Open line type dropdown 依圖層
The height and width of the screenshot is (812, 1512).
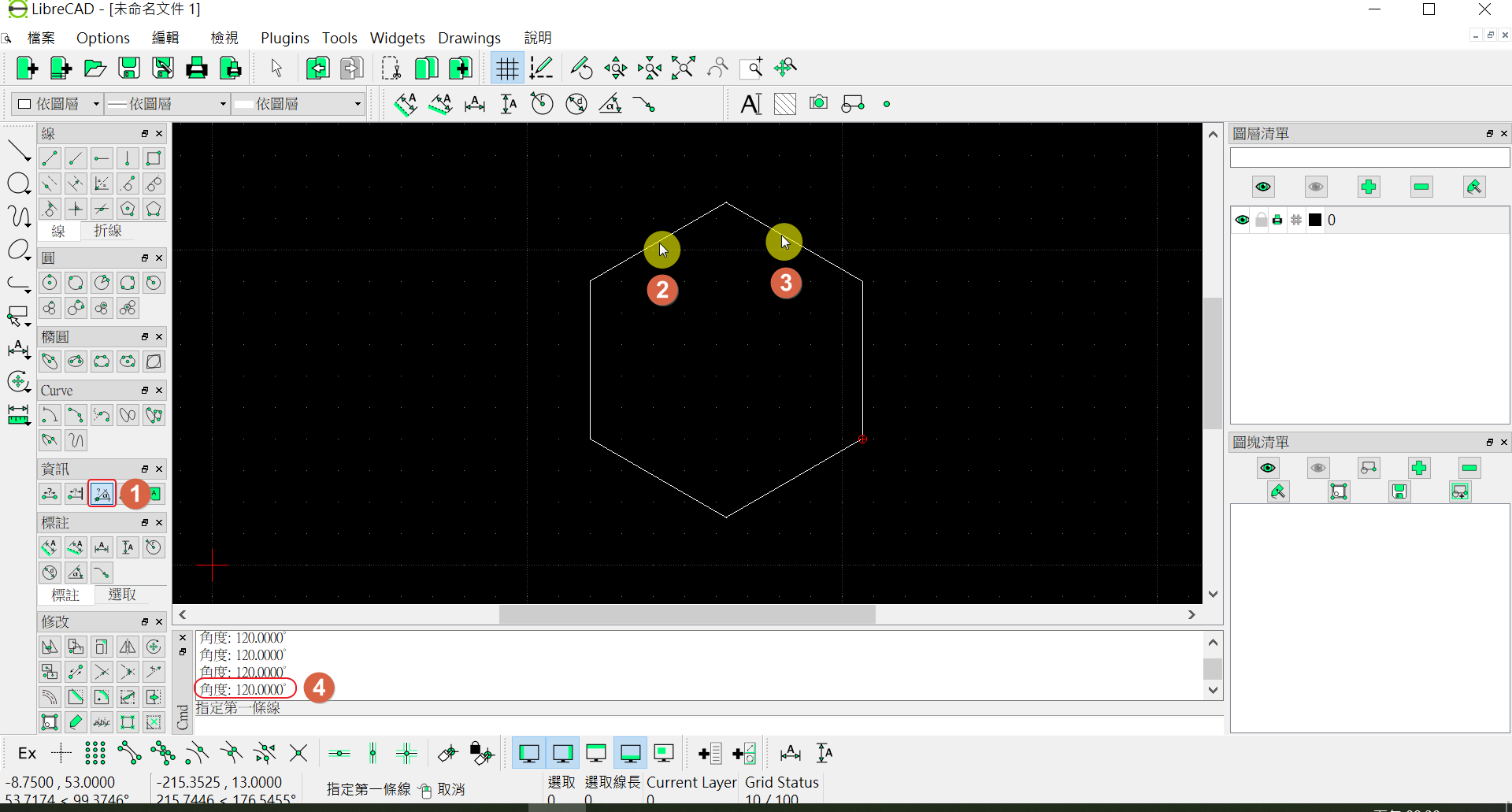click(298, 104)
